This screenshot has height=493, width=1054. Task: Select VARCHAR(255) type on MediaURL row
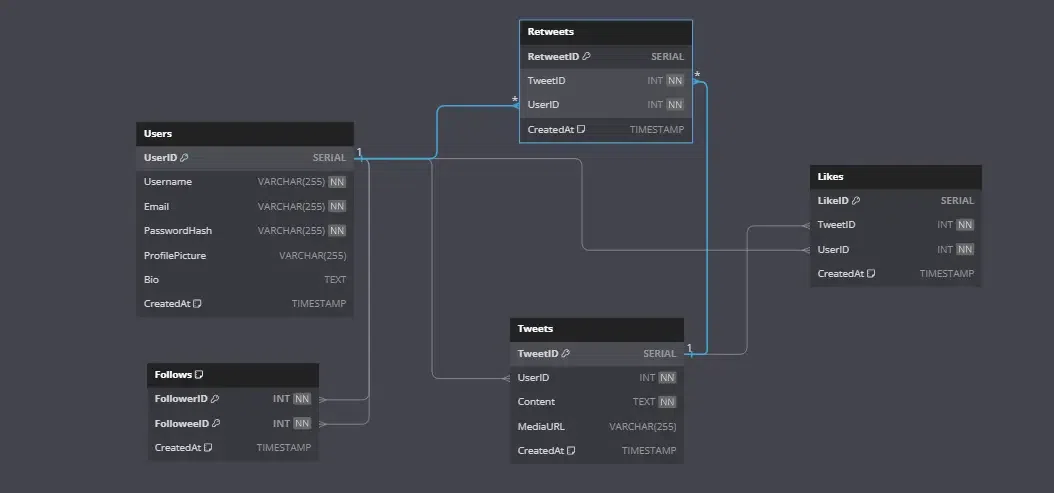pyautogui.click(x=643, y=426)
